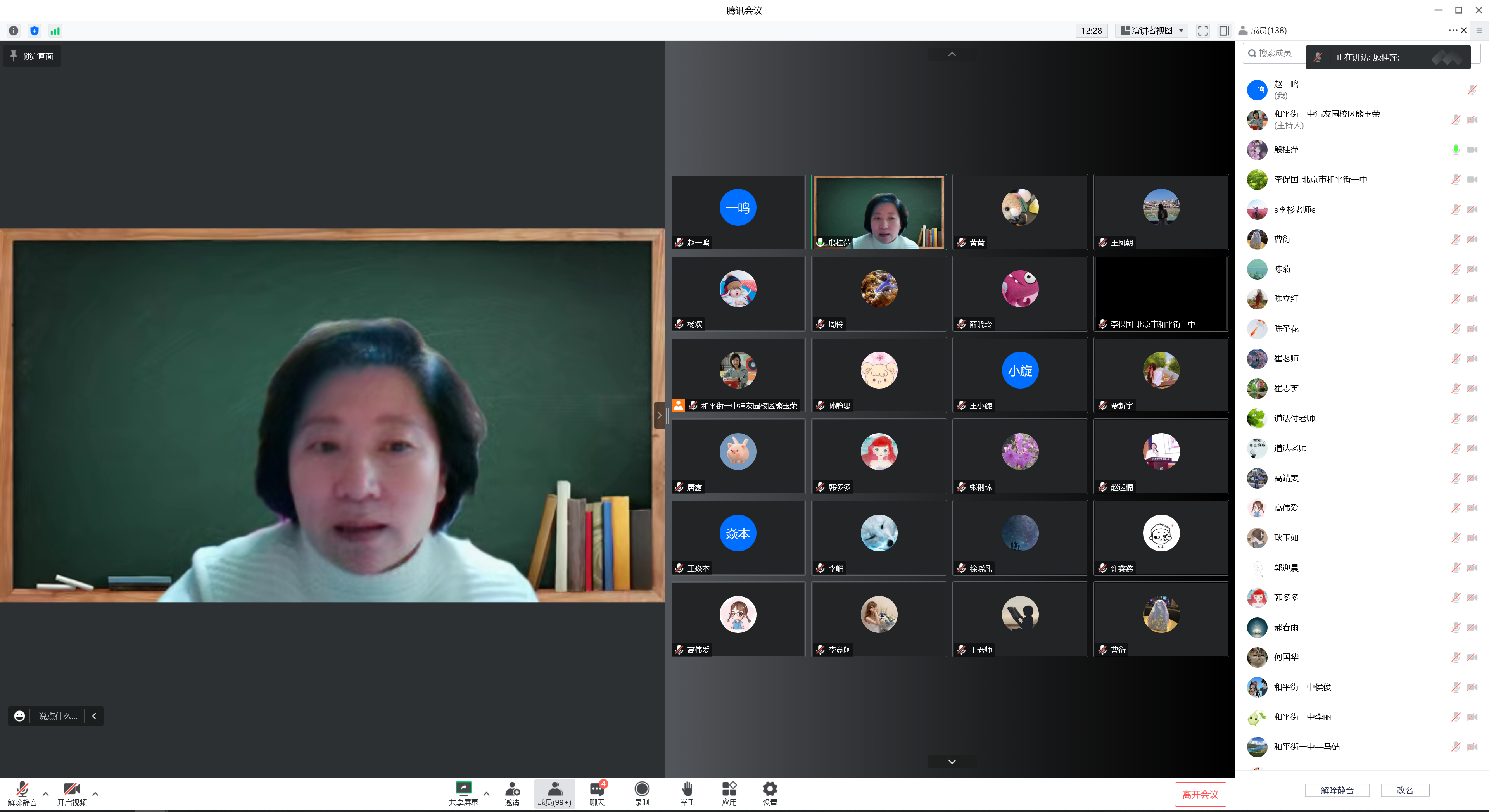This screenshot has height=812, width=1489.
Task: Click the 离开会议 leave button
Action: tap(1200, 794)
